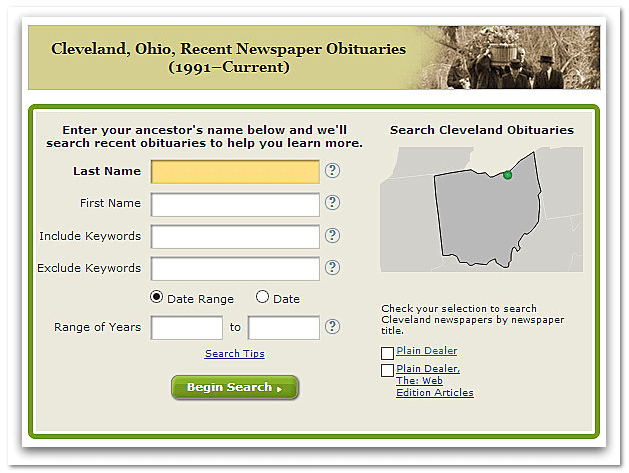This screenshot has height=473, width=629.
Task: Open help icon beside Include Keywords field
Action: point(332,235)
